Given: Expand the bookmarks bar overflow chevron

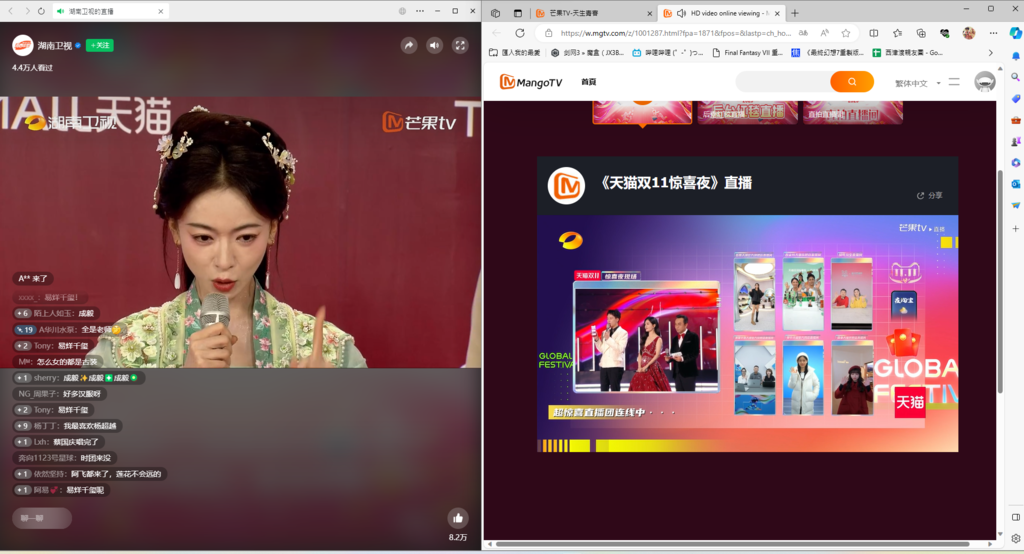Looking at the screenshot, I should tap(991, 52).
